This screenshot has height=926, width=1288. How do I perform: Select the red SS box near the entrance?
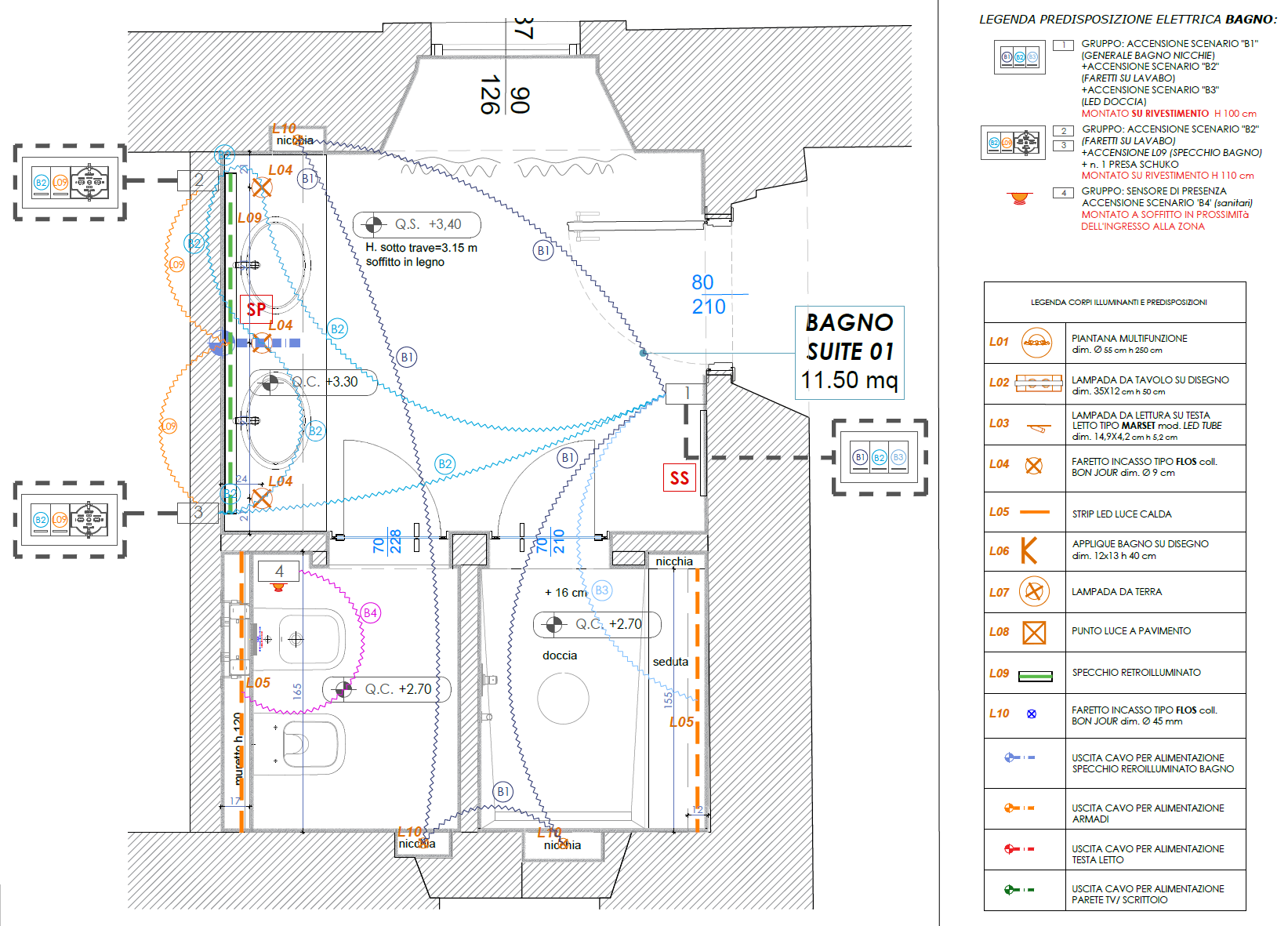679,478
